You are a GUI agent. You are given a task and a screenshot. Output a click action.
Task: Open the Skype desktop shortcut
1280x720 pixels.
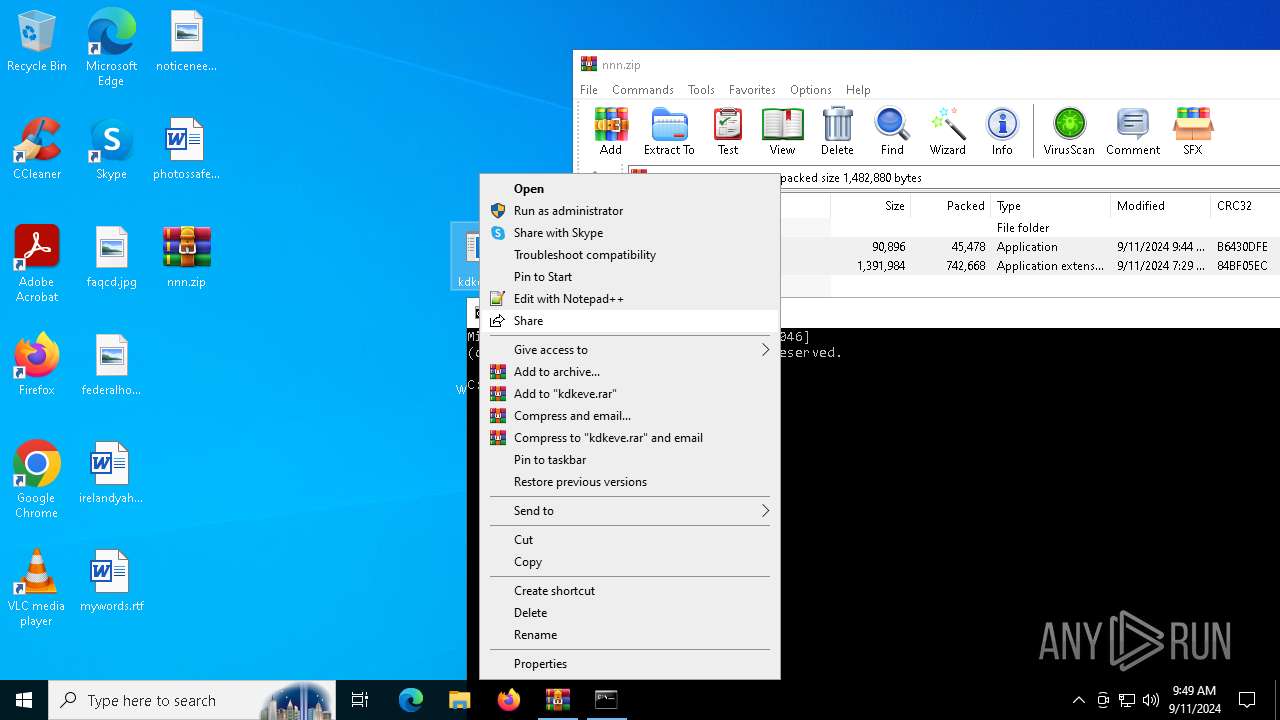click(x=111, y=149)
